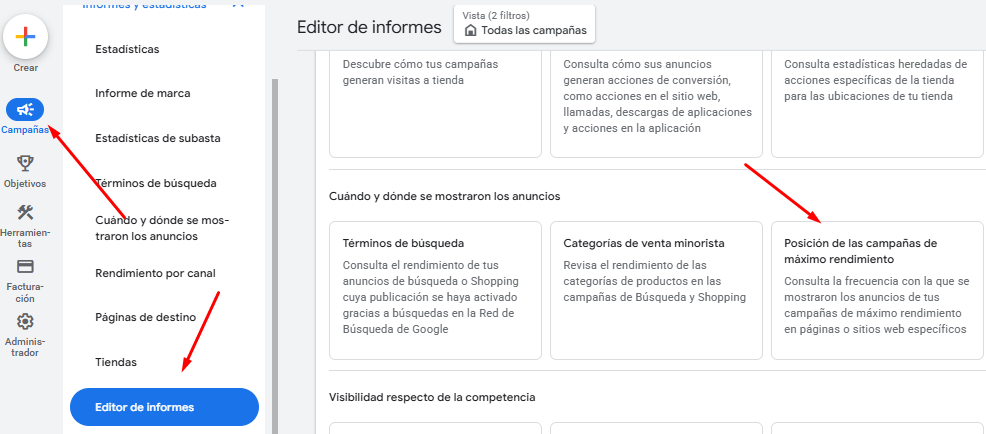986x434 pixels.
Task: Open the Herramientas tools icon
Action: coord(25,212)
